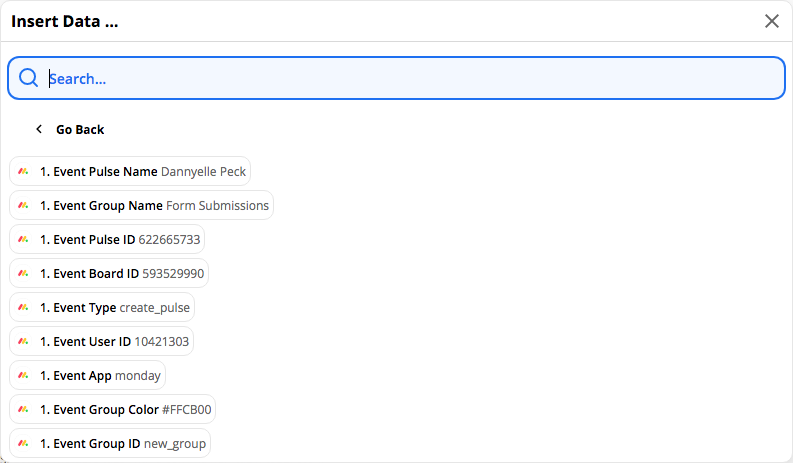
Task: Insert Event Pulse Name Dannyelle Peck
Action: [130, 172]
